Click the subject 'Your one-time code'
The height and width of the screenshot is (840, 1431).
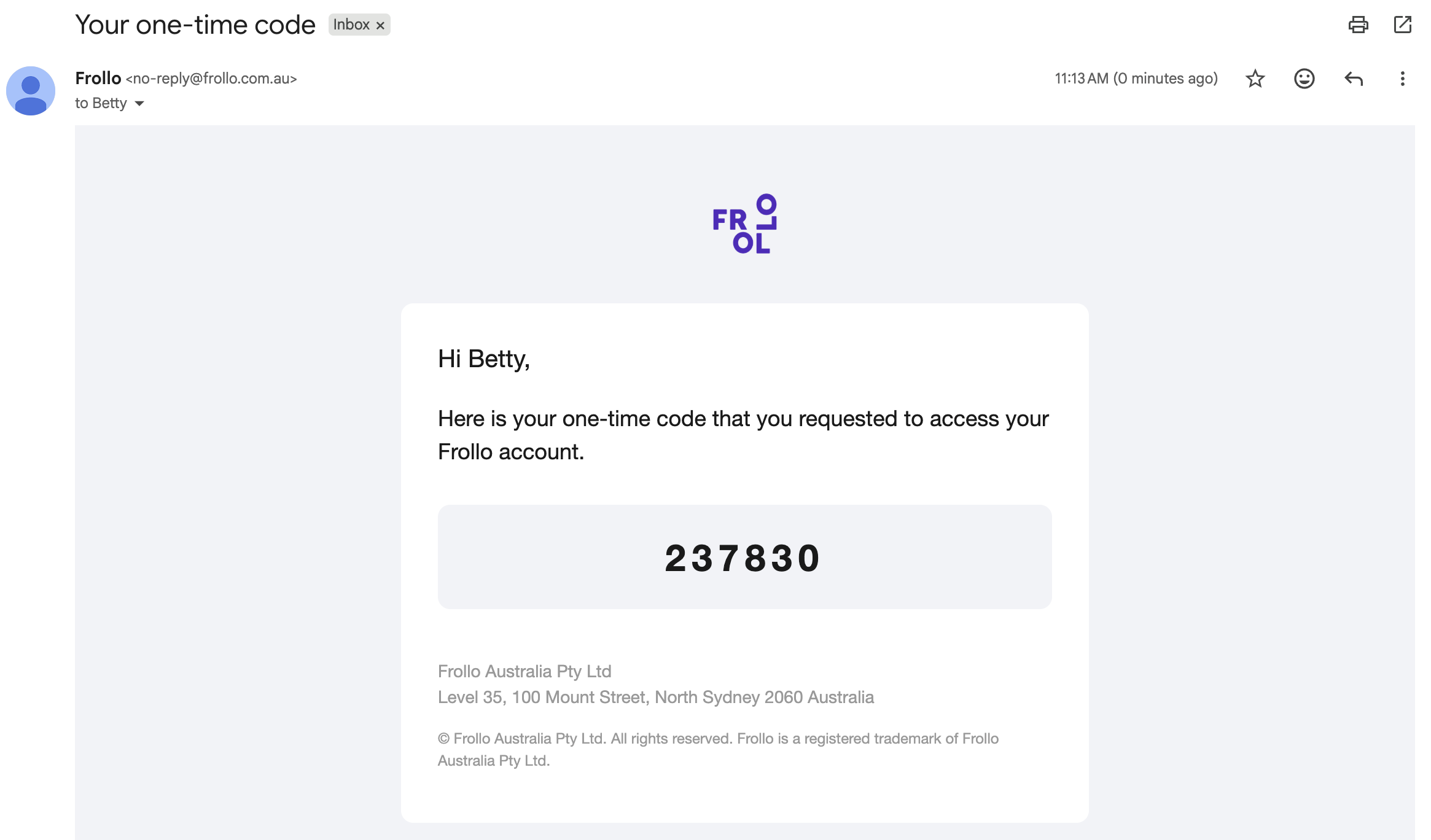195,25
